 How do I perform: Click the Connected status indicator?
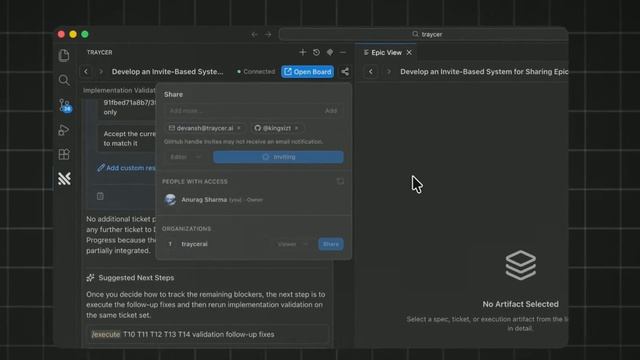click(x=256, y=72)
